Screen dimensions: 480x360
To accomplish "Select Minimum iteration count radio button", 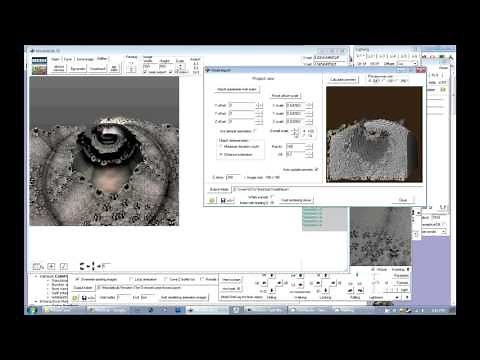I will [221, 146].
